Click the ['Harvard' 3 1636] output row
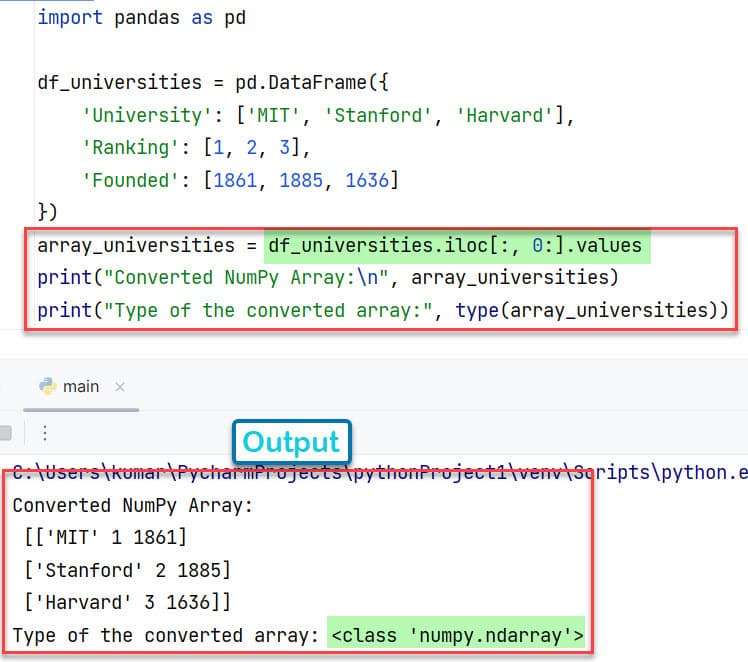Viewport: 748px width, 662px height. tap(127, 602)
